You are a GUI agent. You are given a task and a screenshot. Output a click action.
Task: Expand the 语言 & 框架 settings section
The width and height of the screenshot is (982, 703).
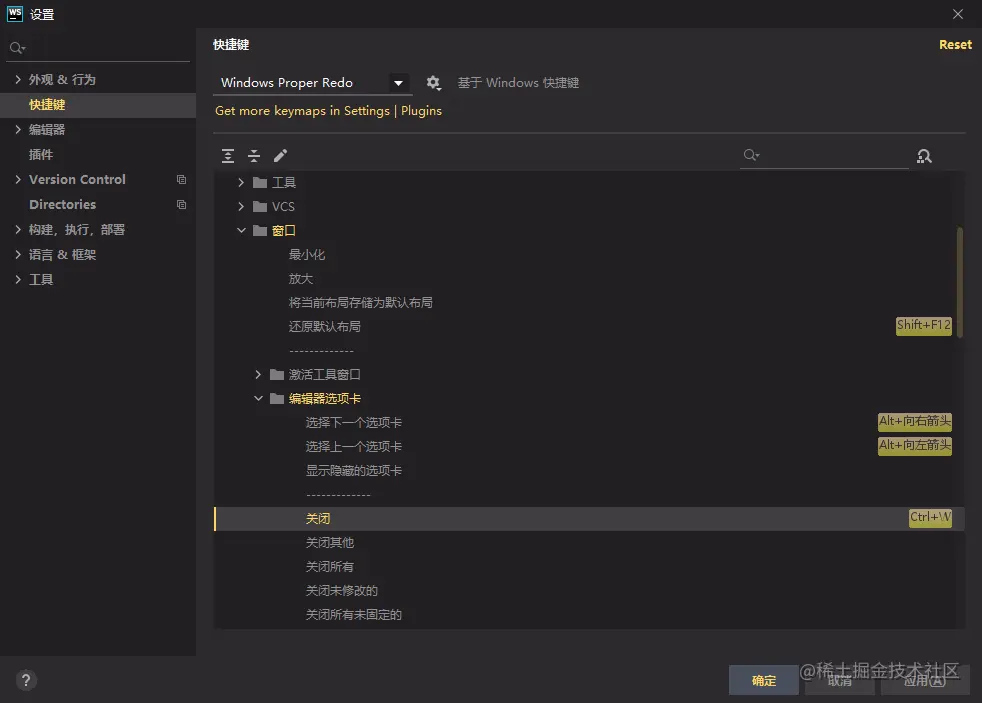click(18, 255)
